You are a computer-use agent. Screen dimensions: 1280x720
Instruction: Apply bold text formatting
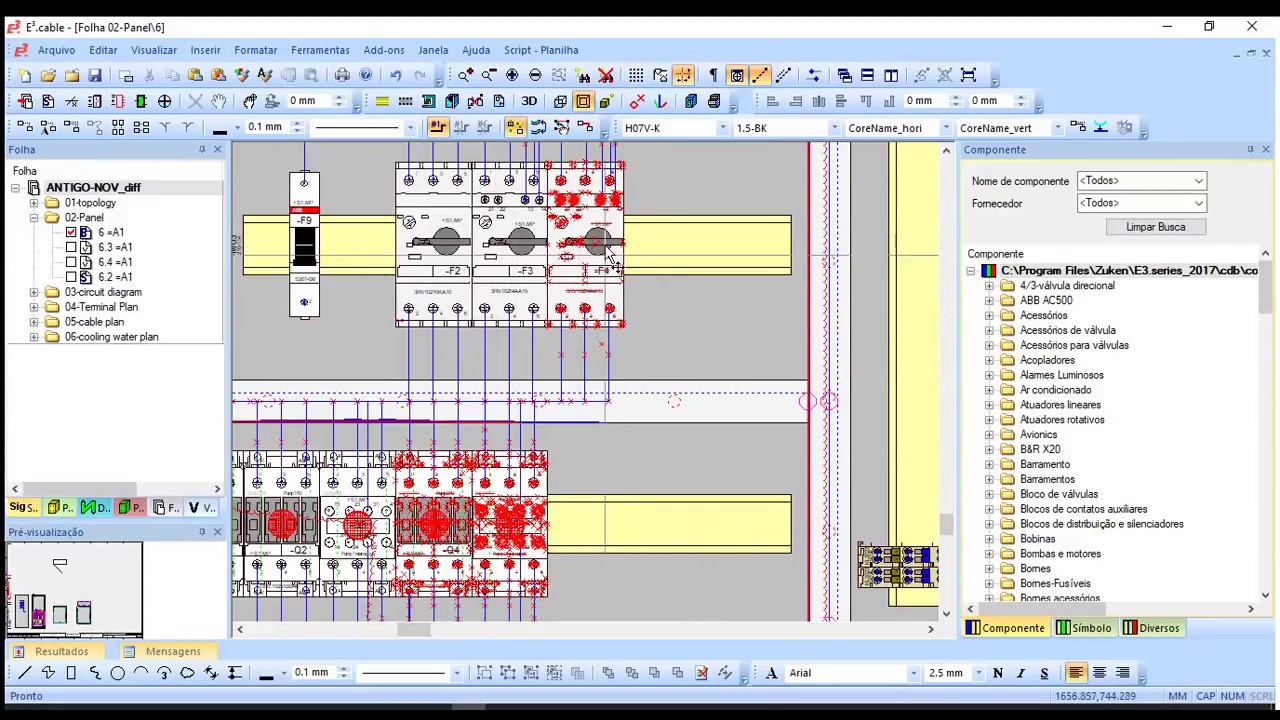pos(998,673)
